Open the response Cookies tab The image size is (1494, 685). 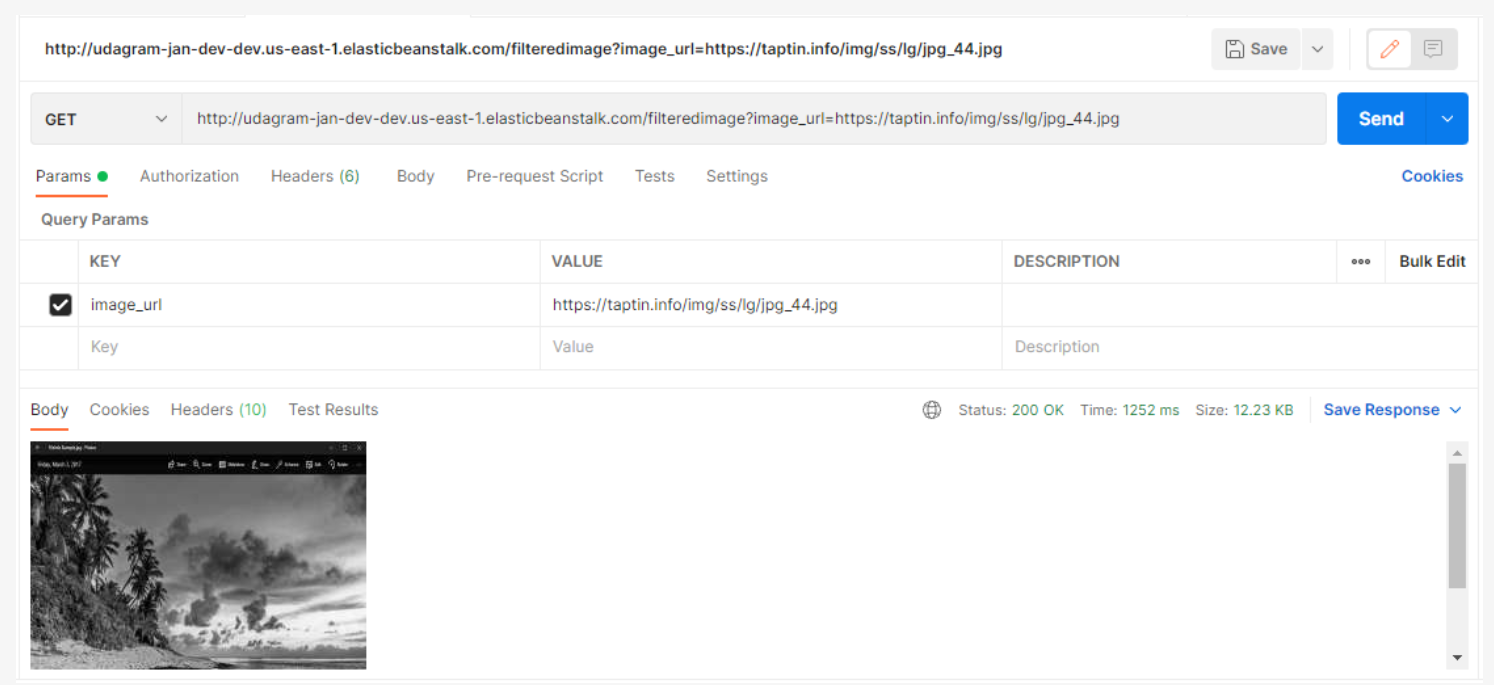coord(119,410)
